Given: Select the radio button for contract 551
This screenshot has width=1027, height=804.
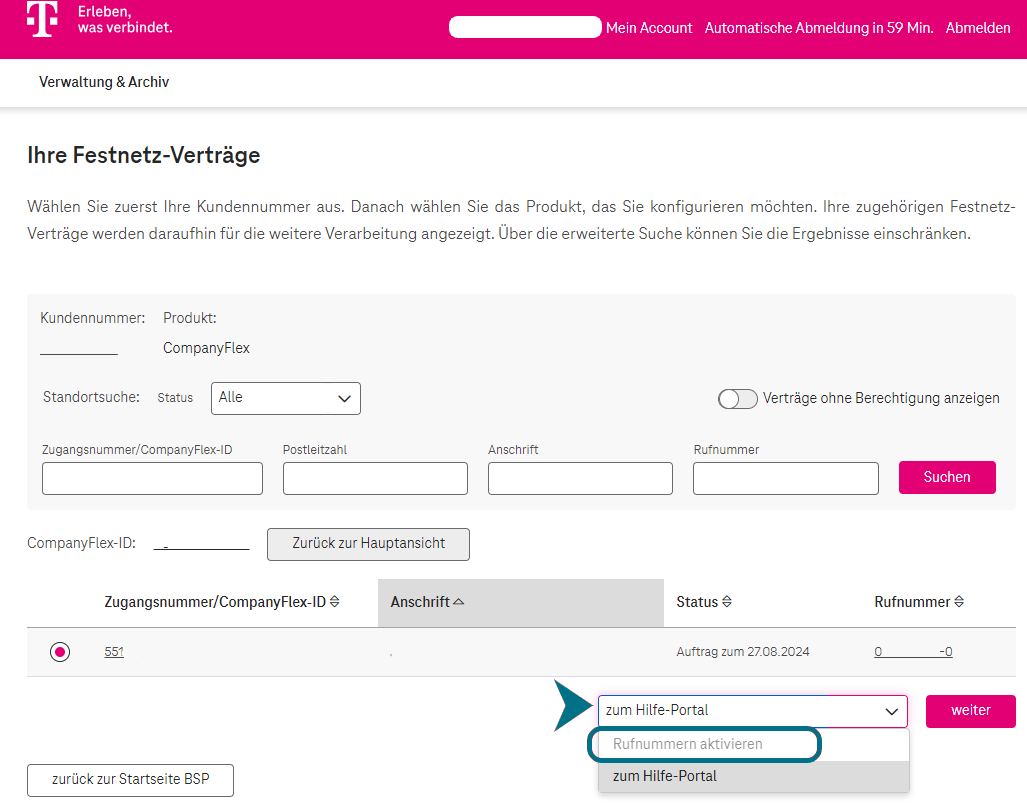Looking at the screenshot, I should coord(60,652).
